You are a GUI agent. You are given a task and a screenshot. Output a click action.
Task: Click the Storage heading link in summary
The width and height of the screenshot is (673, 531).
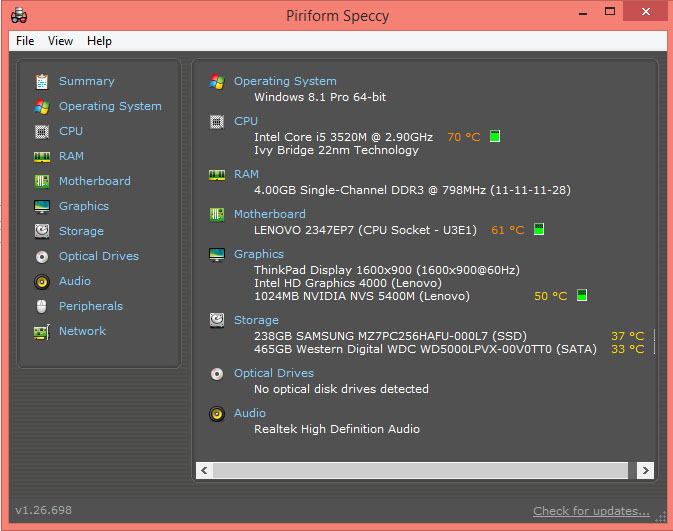pyautogui.click(x=256, y=320)
